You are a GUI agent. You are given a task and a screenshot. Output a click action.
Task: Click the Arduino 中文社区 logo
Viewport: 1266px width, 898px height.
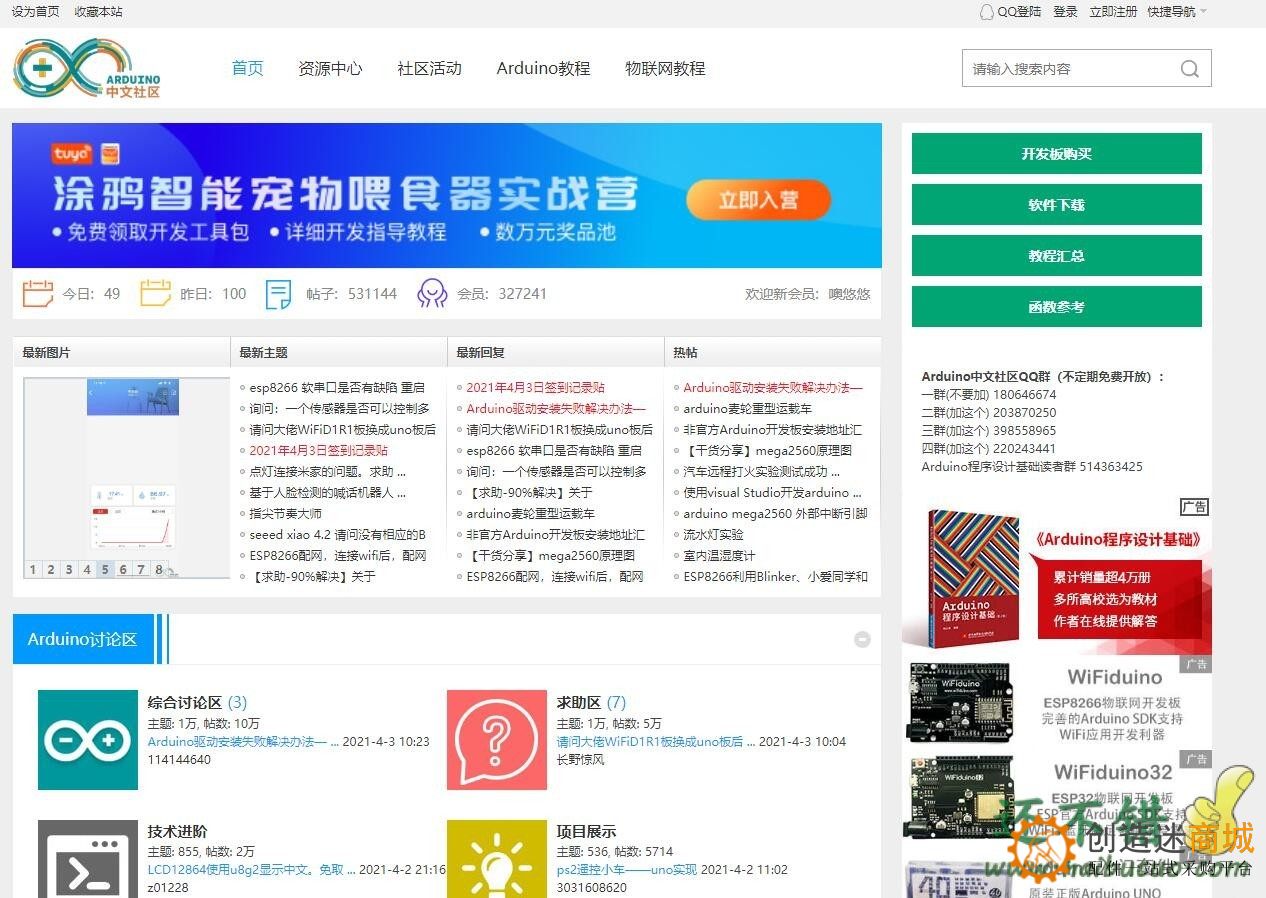tap(87, 68)
